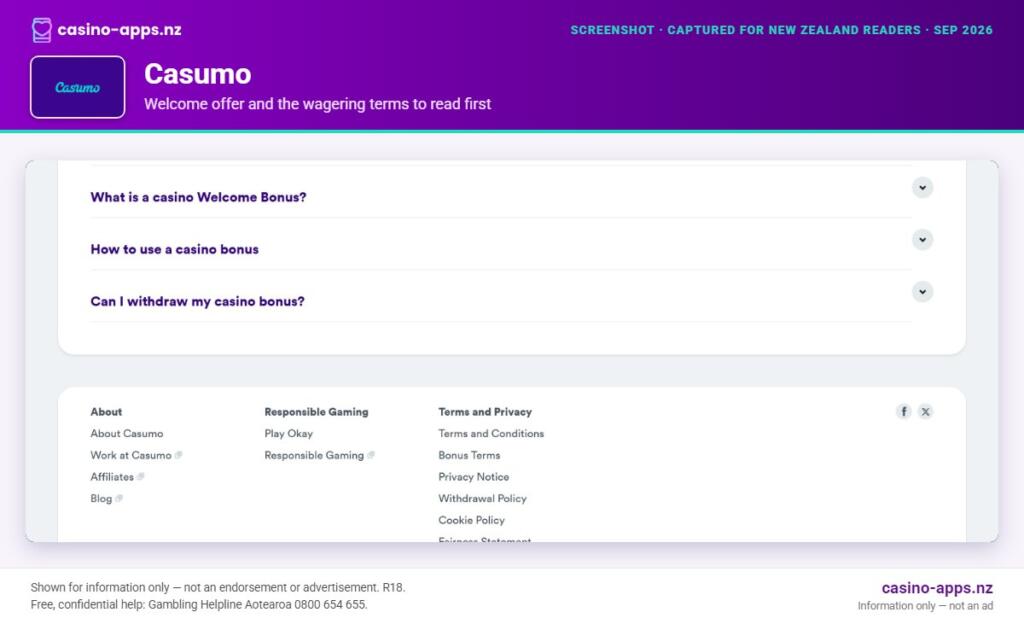The height and width of the screenshot is (624, 1024).
Task: Click the 'Shown for information only' disclaimer
Action: [217, 587]
